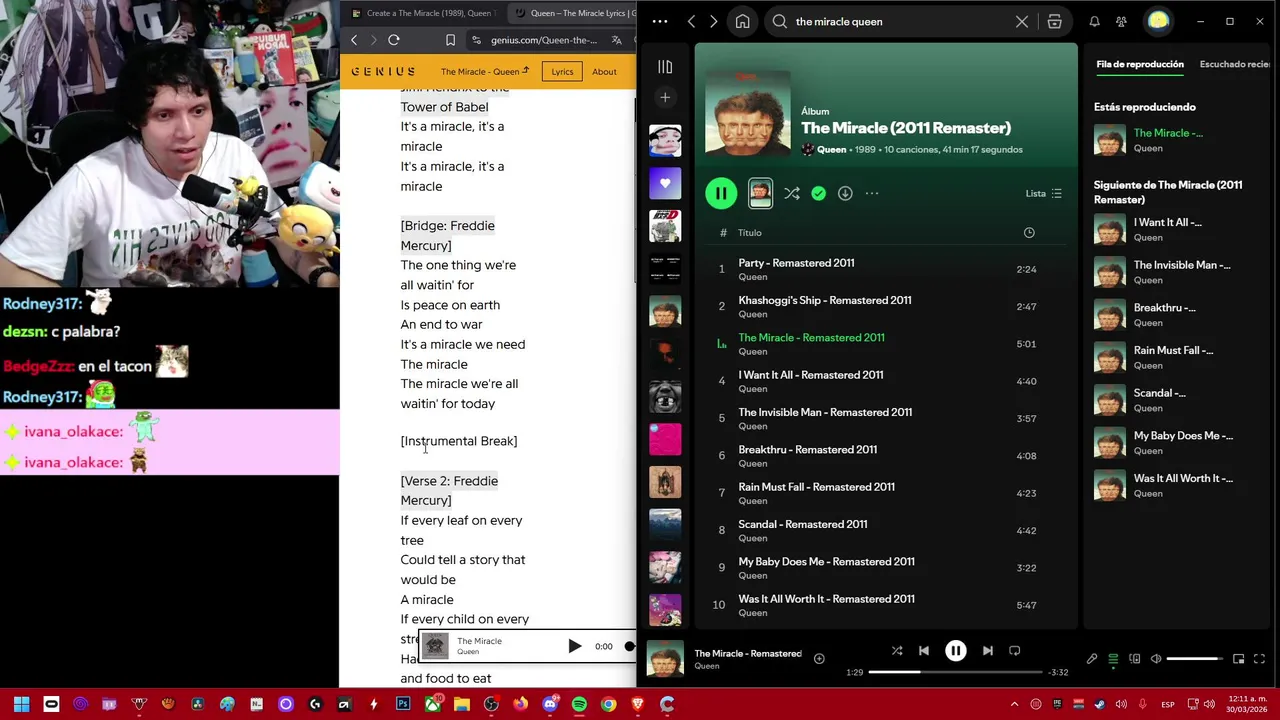Image resolution: width=1280 pixels, height=720 pixels.
Task: Open Liked Songs purple heart playlist
Action: tap(665, 183)
